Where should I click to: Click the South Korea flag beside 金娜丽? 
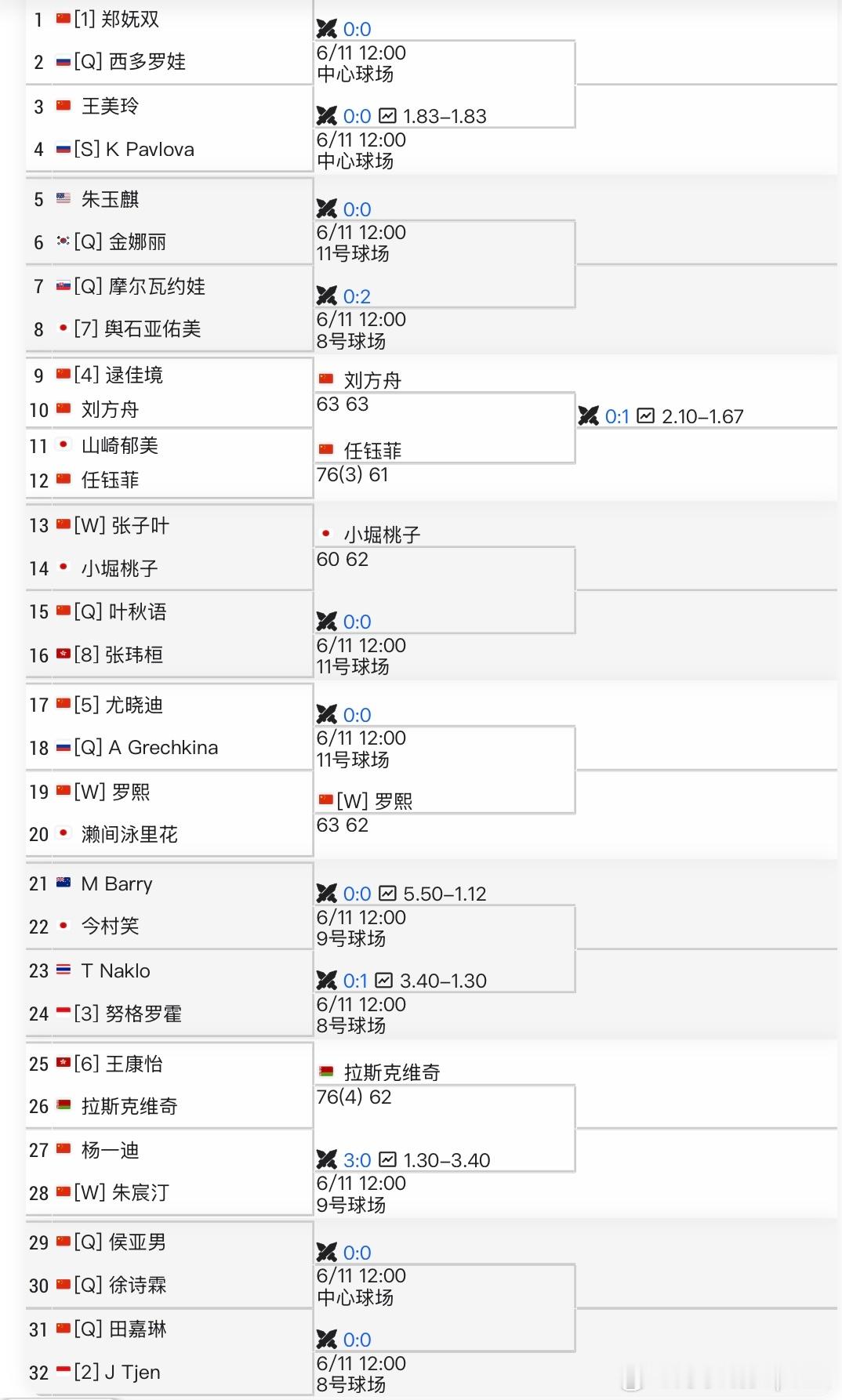(64, 241)
